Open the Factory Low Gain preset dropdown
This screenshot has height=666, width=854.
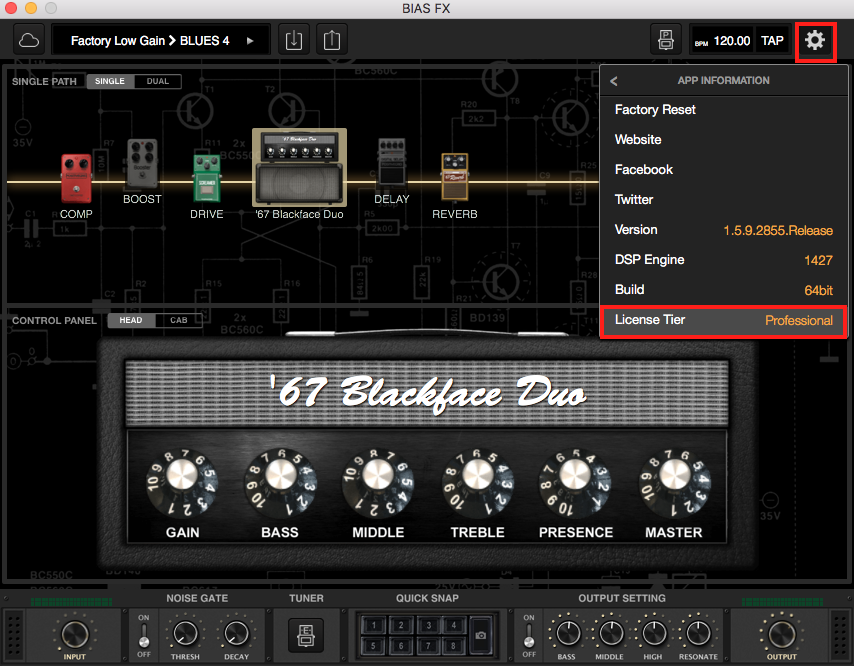(x=161, y=41)
